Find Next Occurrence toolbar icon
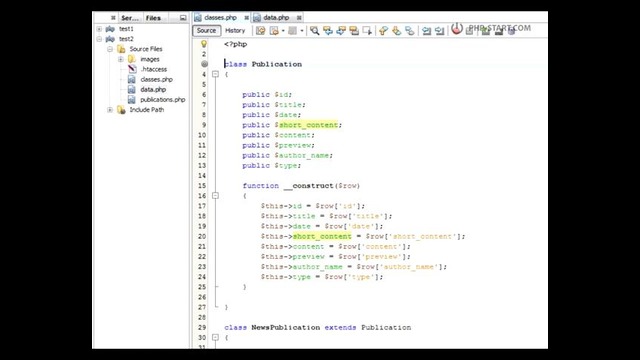The height and width of the screenshot is (360, 640). (341, 31)
